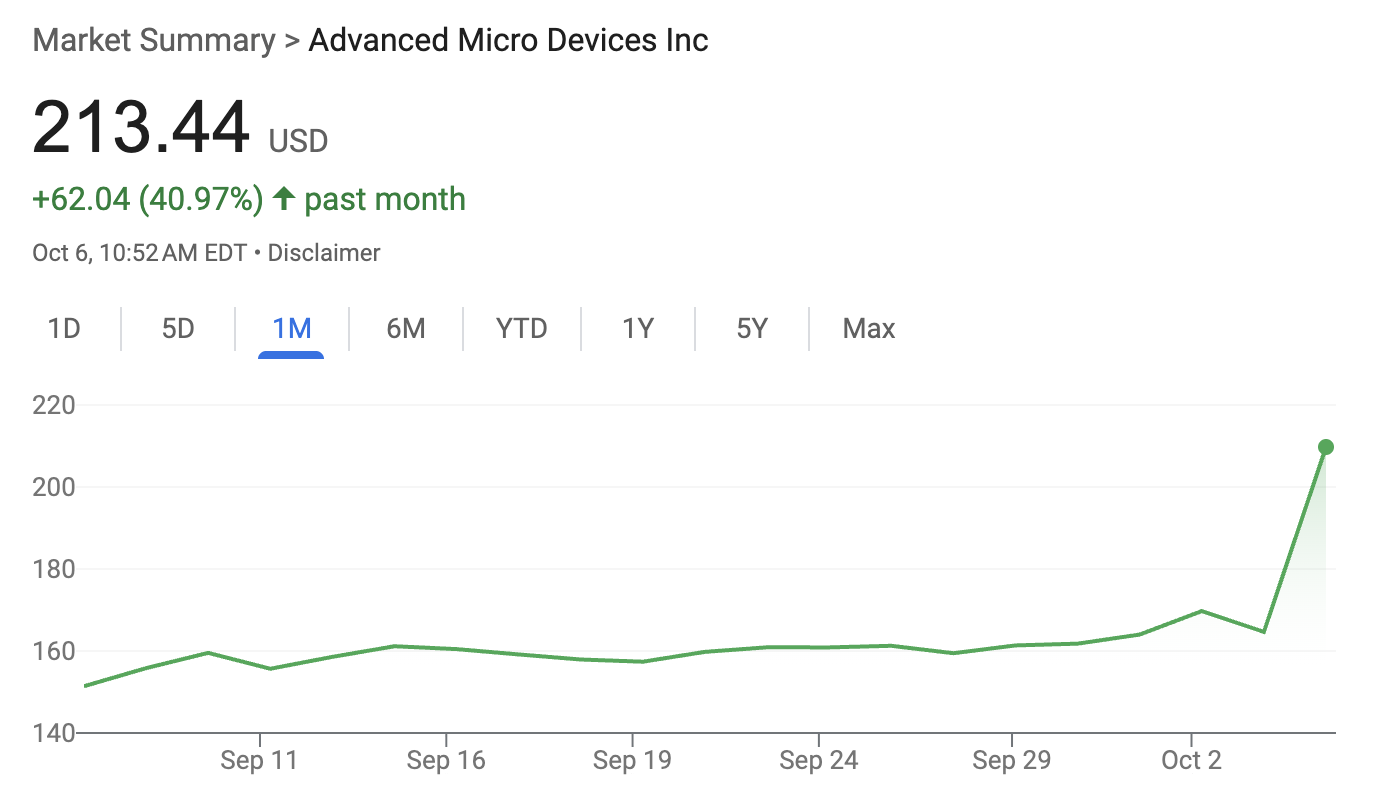
Task: Click the Sep 11 date axis label
Action: point(259,761)
